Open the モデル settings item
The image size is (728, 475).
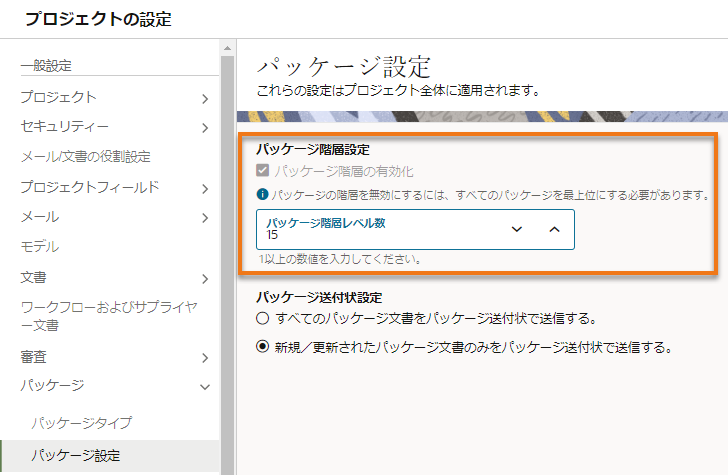[x=40, y=246]
